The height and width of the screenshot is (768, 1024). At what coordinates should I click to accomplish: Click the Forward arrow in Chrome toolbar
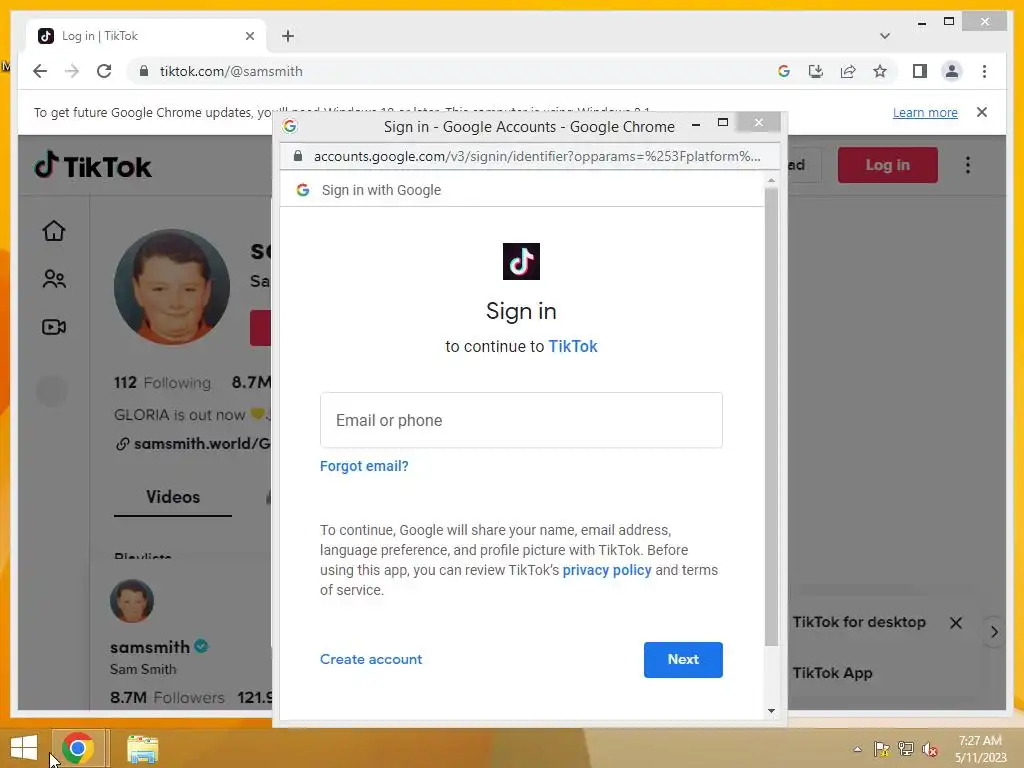pyautogui.click(x=72, y=71)
